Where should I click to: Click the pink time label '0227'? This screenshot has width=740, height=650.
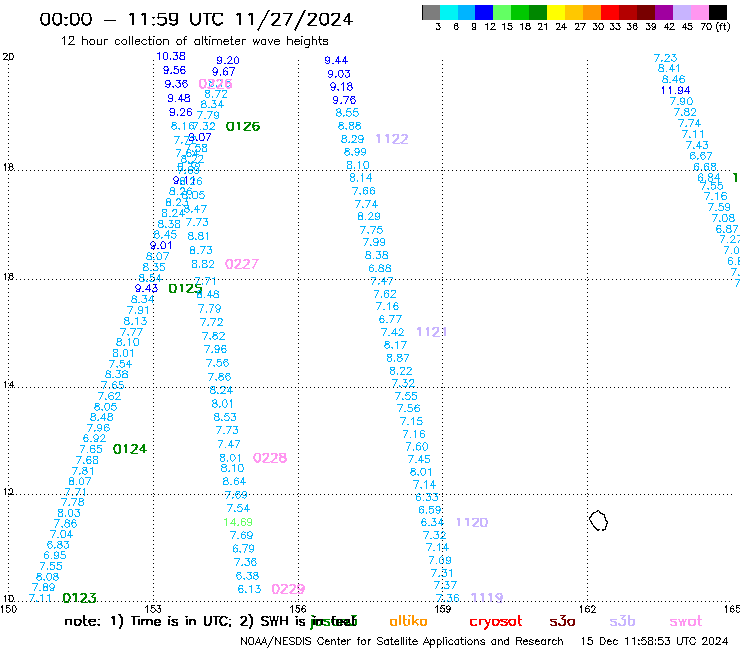(242, 264)
